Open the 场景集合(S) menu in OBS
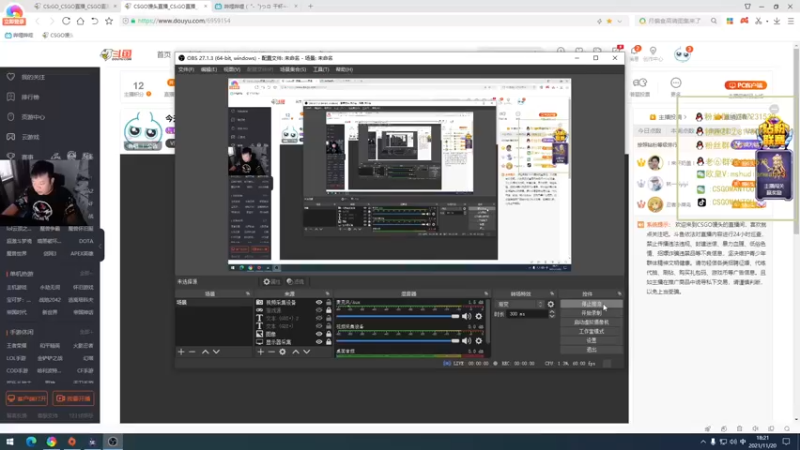Viewport: 800px width, 450px height. point(293,69)
